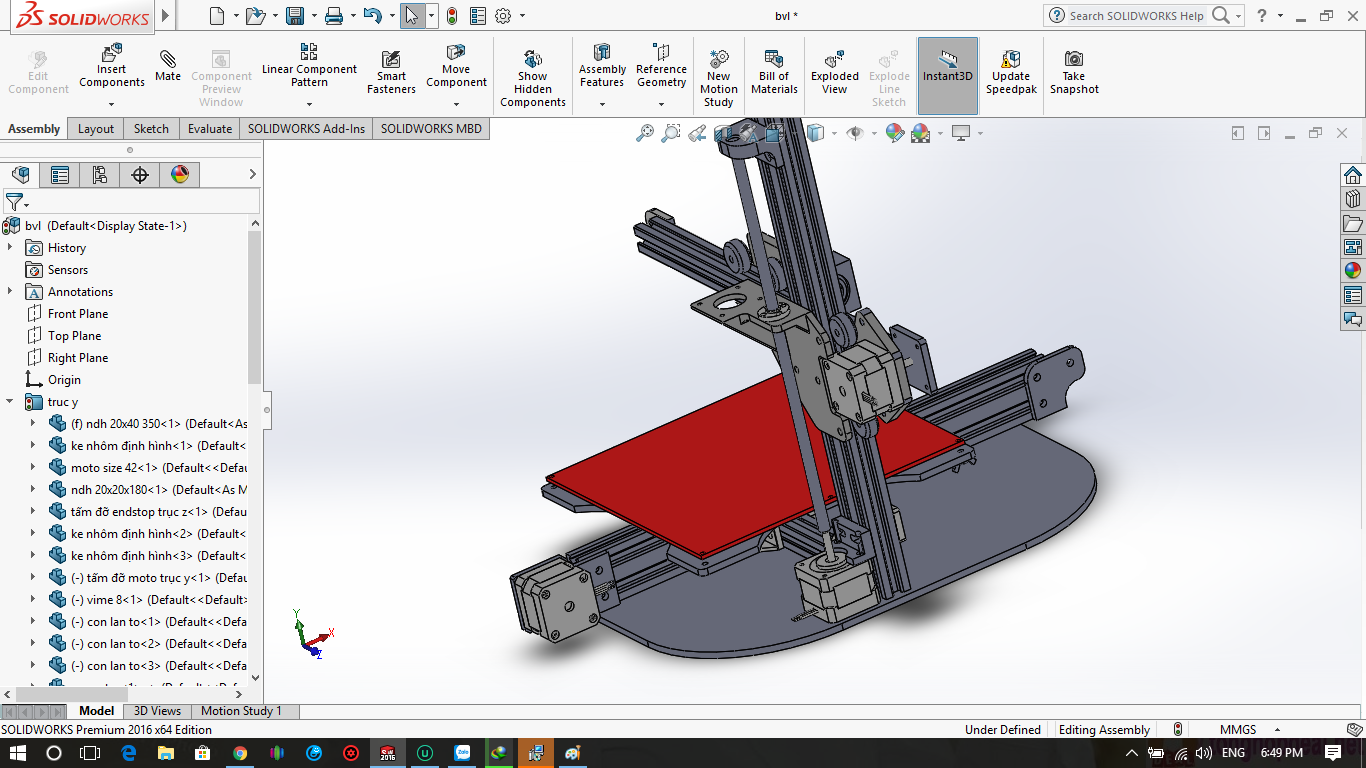Viewport: 1366px width, 768px height.
Task: Open the SOLIDWORKS MBD tab
Action: click(x=431, y=129)
